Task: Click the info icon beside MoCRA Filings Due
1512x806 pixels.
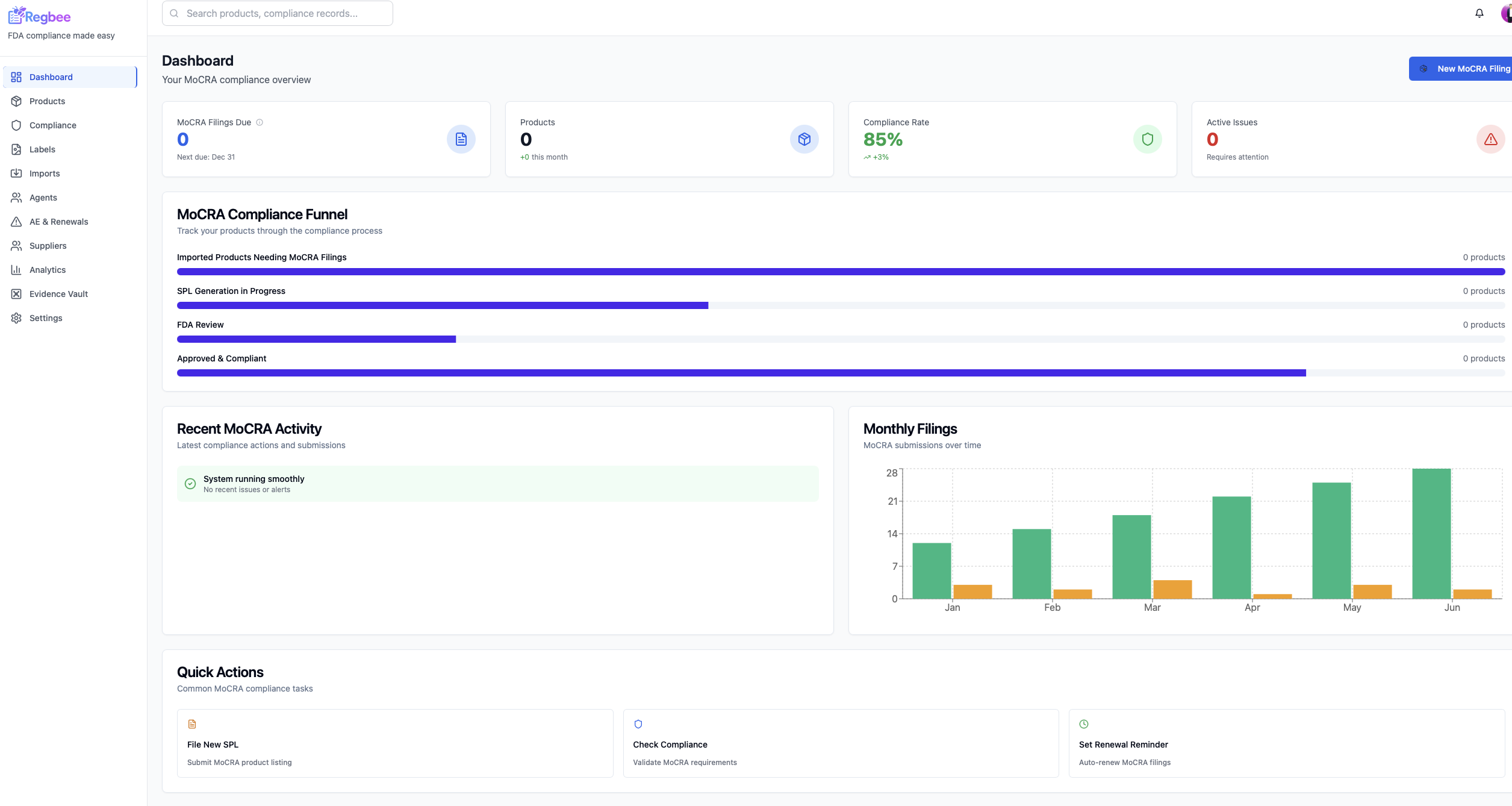Action: coord(260,122)
